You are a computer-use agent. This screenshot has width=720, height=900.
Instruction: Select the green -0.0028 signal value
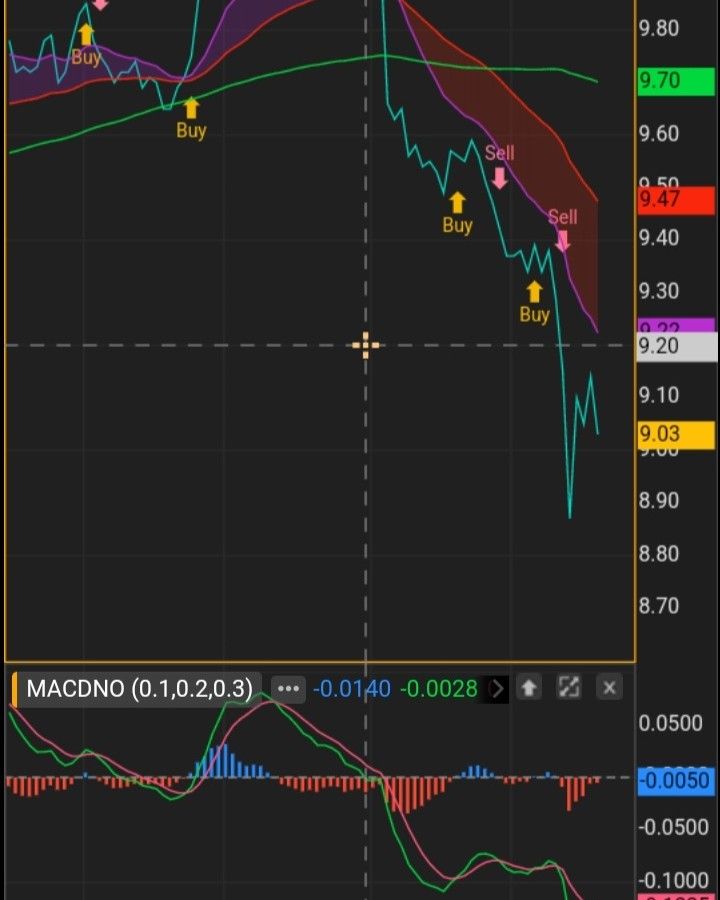coord(438,689)
